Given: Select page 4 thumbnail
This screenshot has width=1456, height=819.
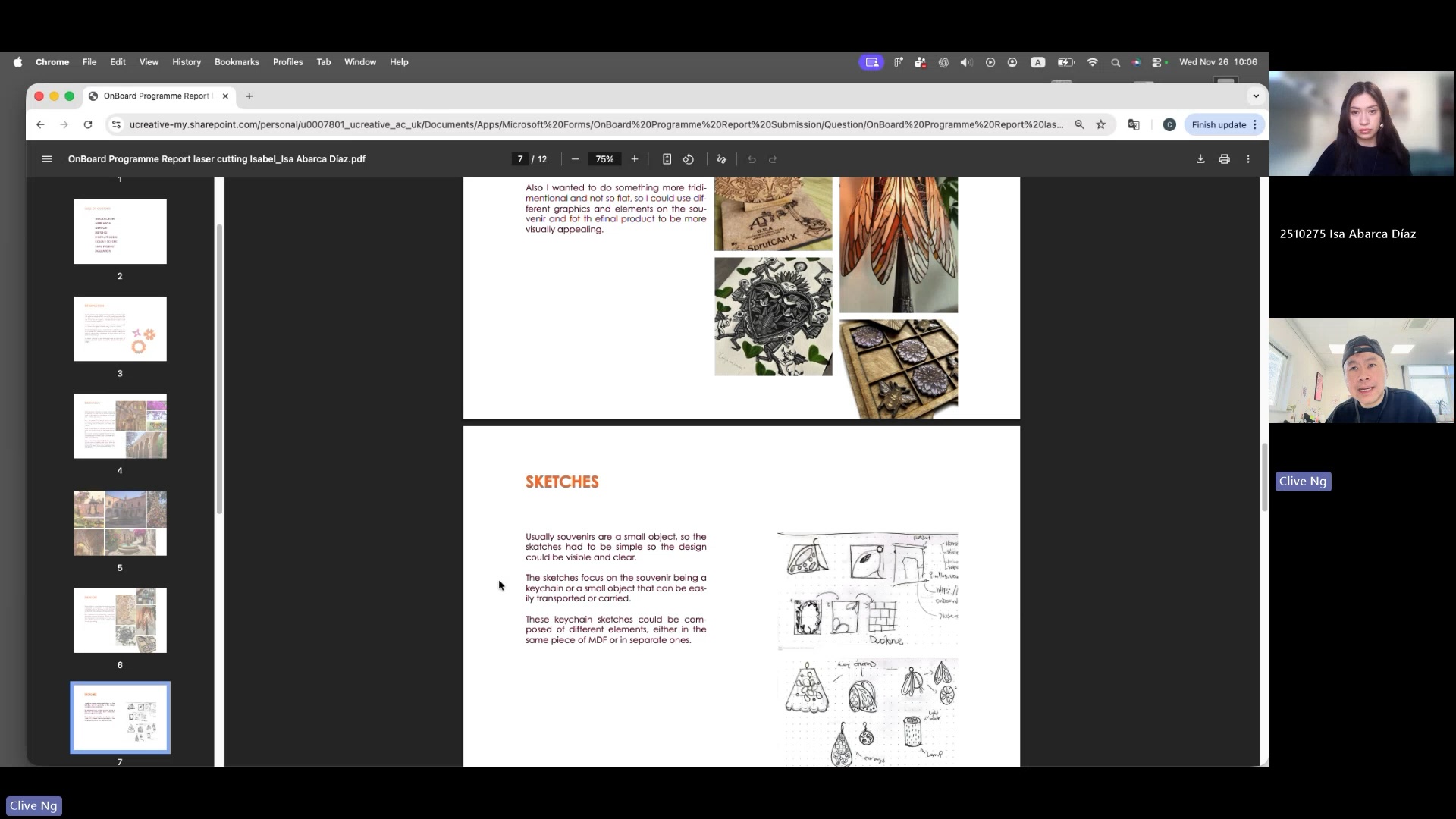Looking at the screenshot, I should [x=120, y=426].
